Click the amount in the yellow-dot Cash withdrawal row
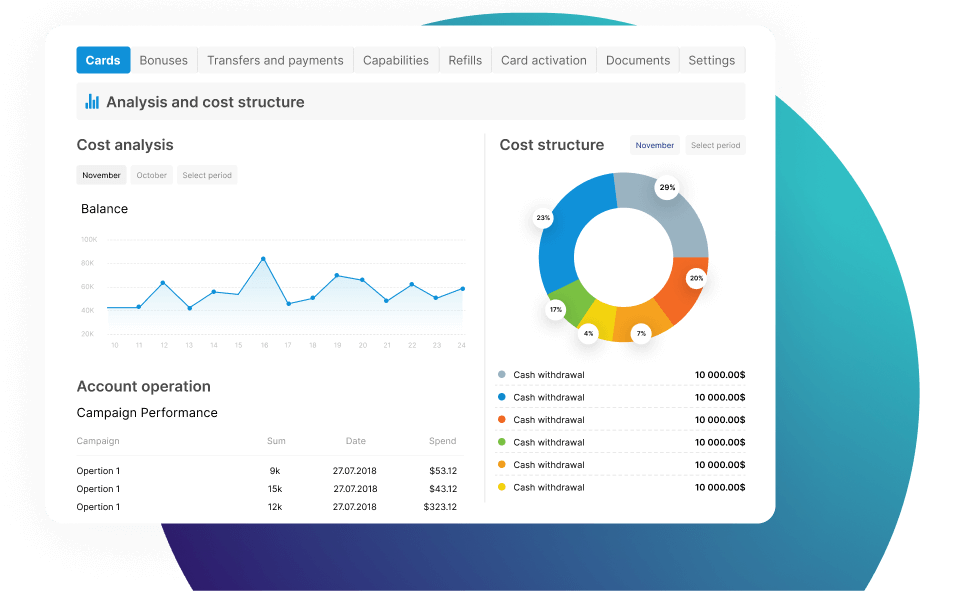Image resolution: width=953 pixels, height=591 pixels. [720, 487]
